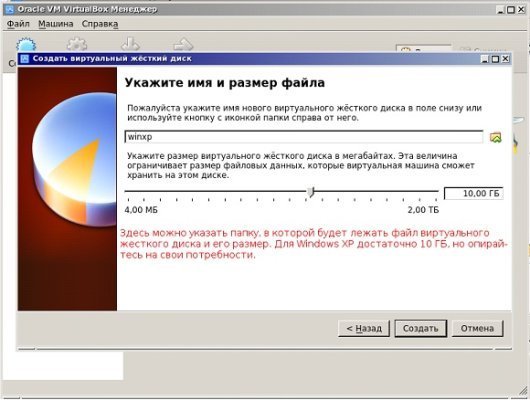Screen dimensions: 530x400
Task: Open the Справка menu
Action: [x=100, y=24]
